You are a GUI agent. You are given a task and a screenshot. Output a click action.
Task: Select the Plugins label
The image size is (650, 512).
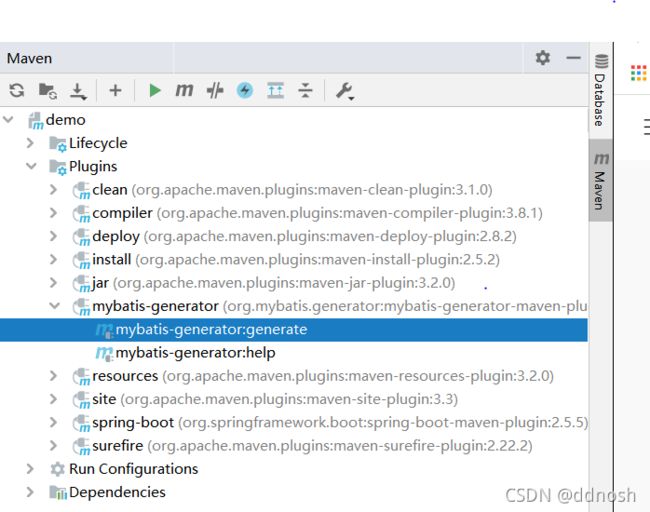coord(93,166)
